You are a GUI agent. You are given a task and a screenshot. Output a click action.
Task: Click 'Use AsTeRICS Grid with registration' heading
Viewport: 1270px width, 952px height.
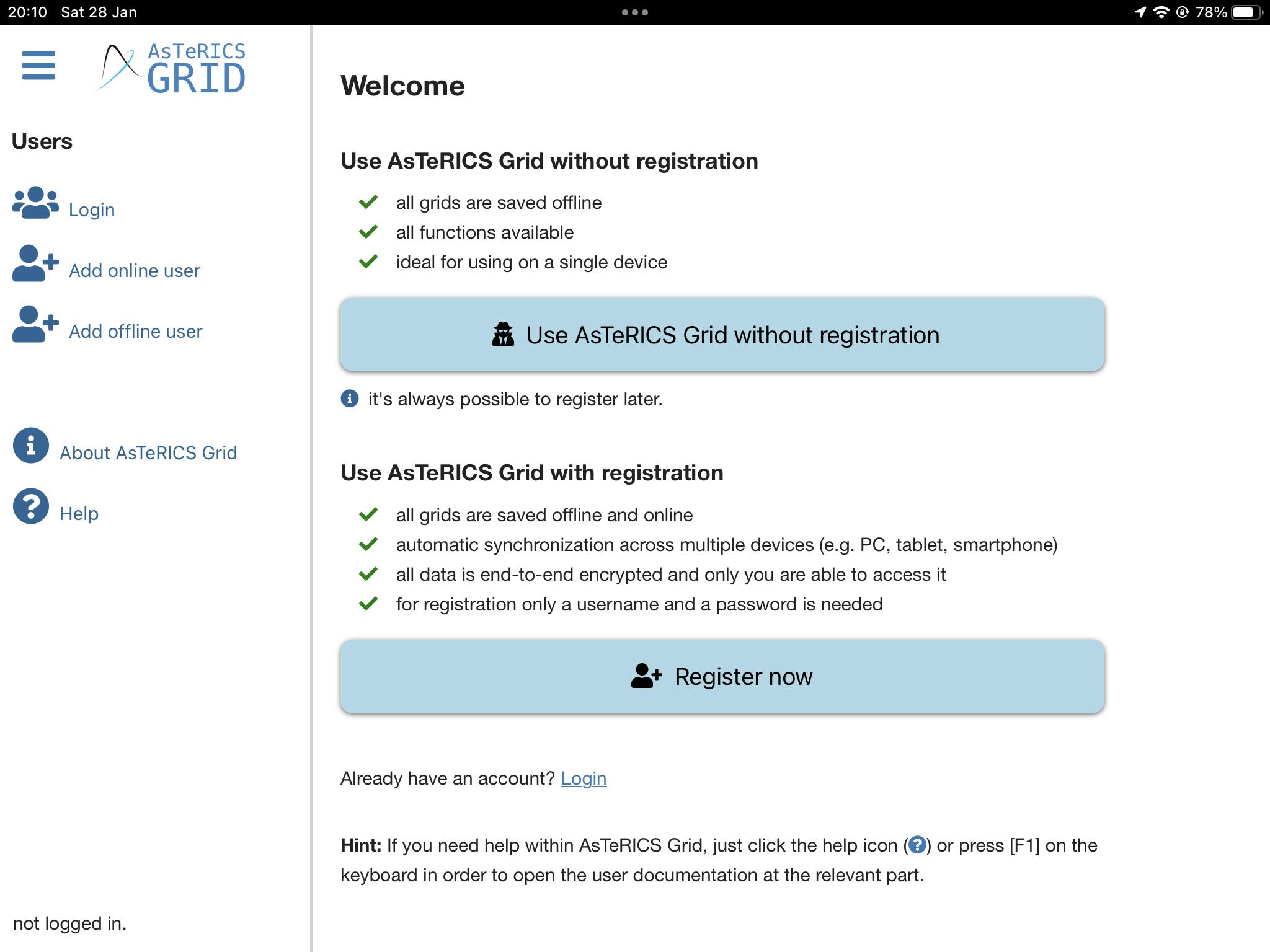click(x=531, y=473)
